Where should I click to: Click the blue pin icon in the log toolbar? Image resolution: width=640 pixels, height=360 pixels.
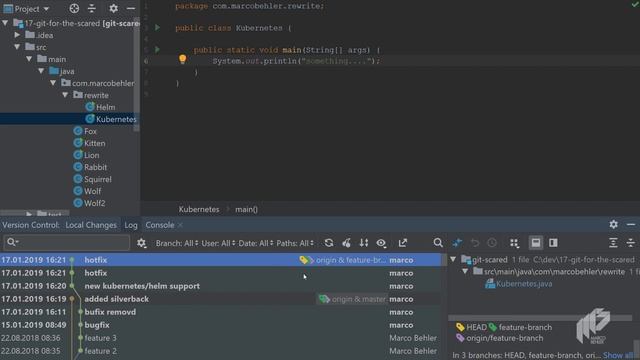coord(457,243)
